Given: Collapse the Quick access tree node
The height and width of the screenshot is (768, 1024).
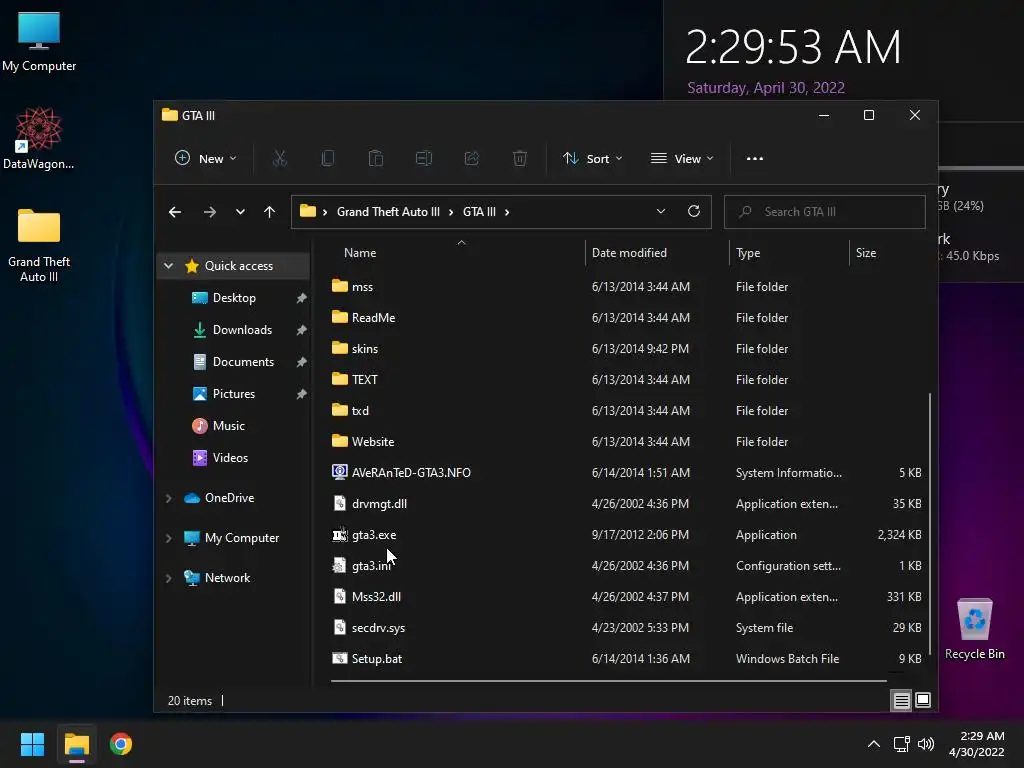Looking at the screenshot, I should coord(168,266).
